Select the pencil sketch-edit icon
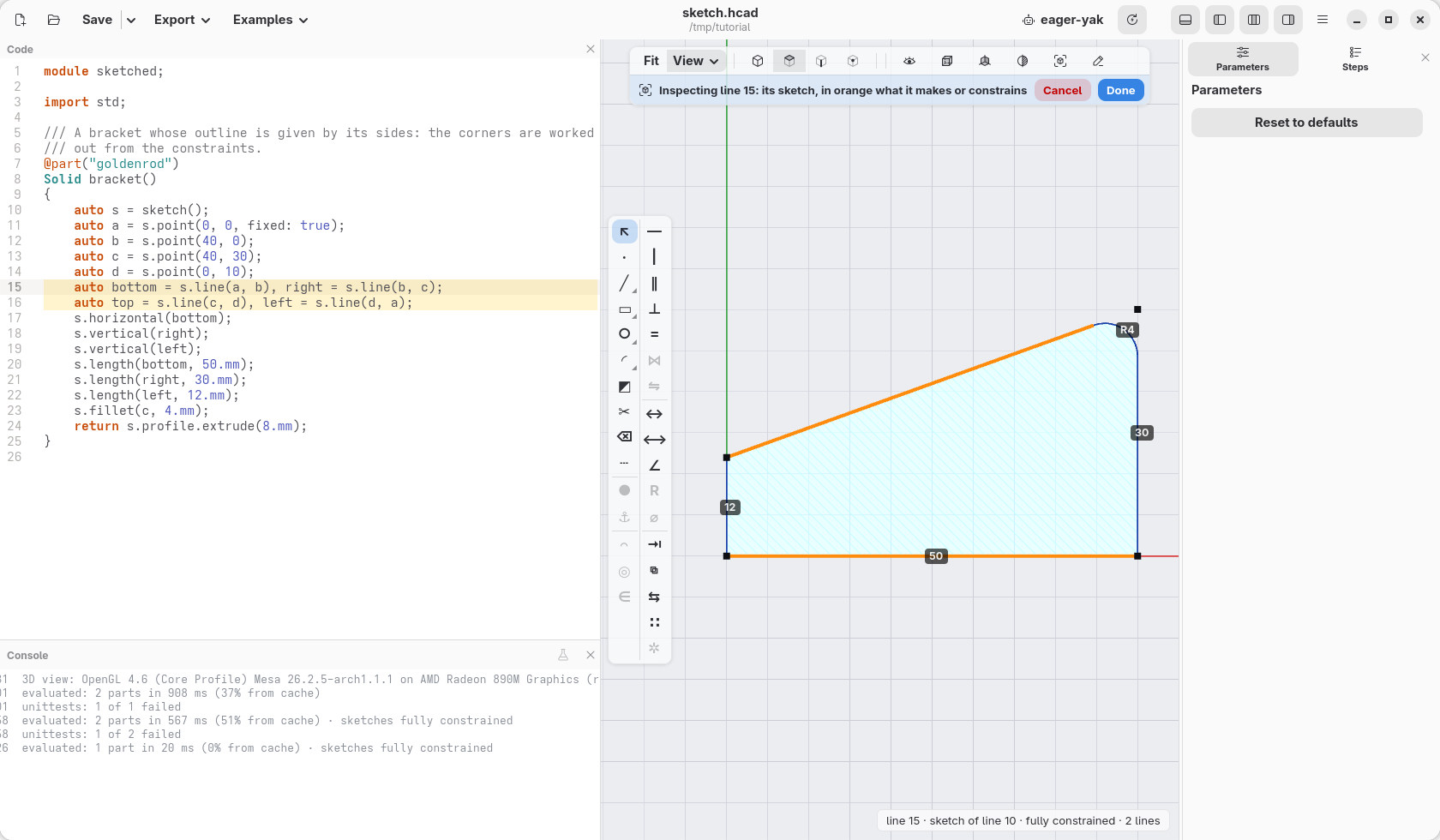 pos(1098,61)
